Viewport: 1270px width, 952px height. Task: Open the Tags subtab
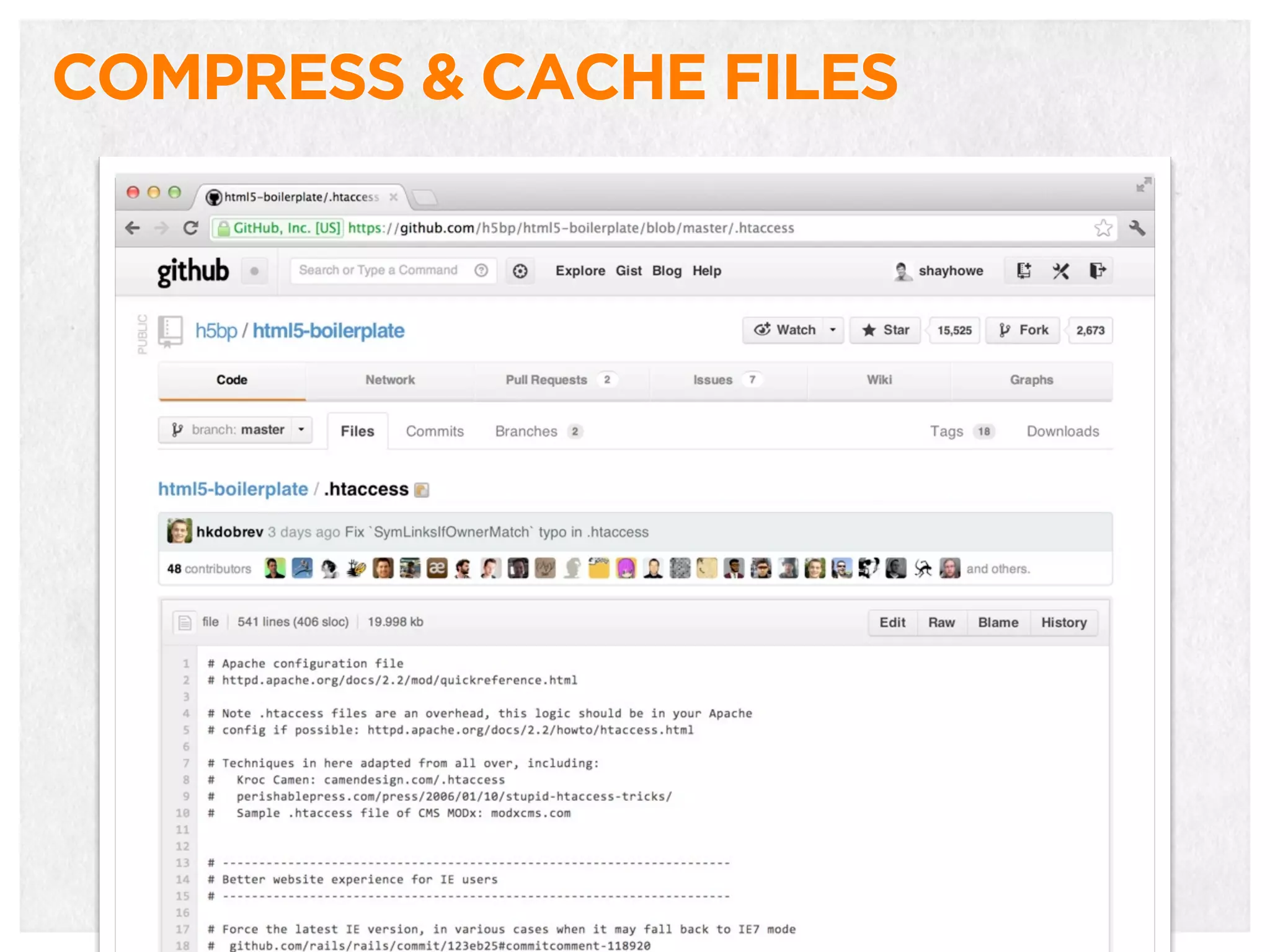coord(962,431)
